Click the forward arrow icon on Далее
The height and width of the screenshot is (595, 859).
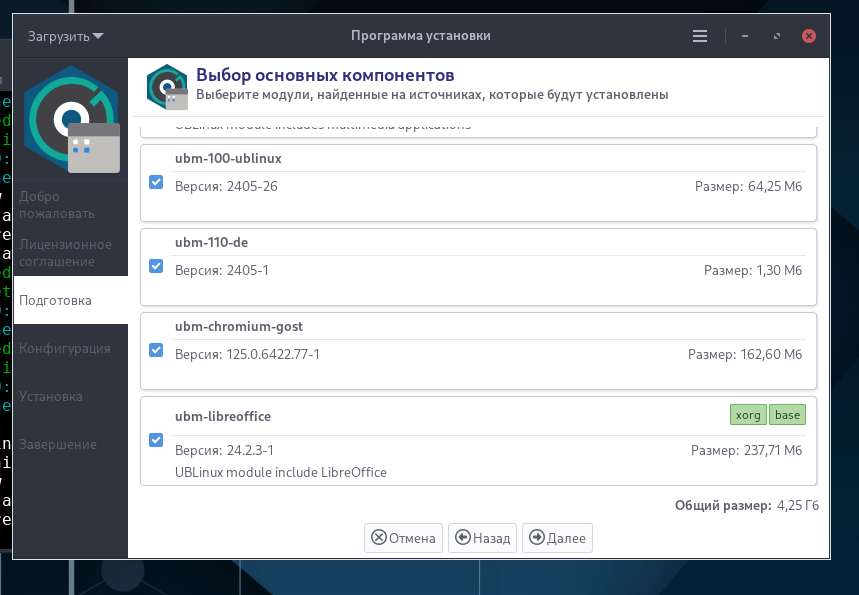tap(537, 537)
